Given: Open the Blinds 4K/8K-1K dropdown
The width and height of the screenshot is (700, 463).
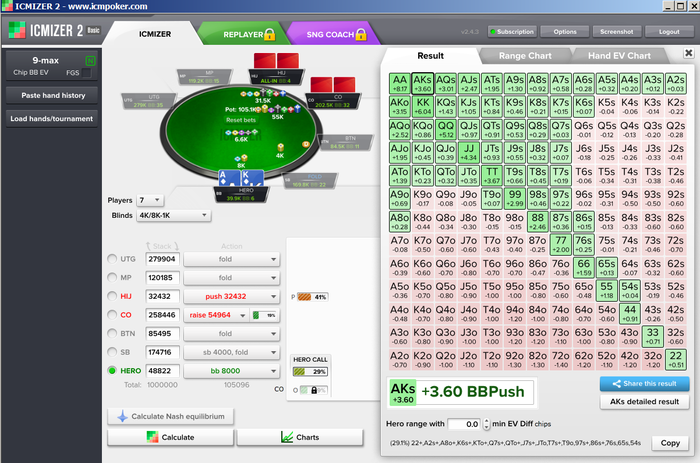Looking at the screenshot, I should pyautogui.click(x=173, y=215).
